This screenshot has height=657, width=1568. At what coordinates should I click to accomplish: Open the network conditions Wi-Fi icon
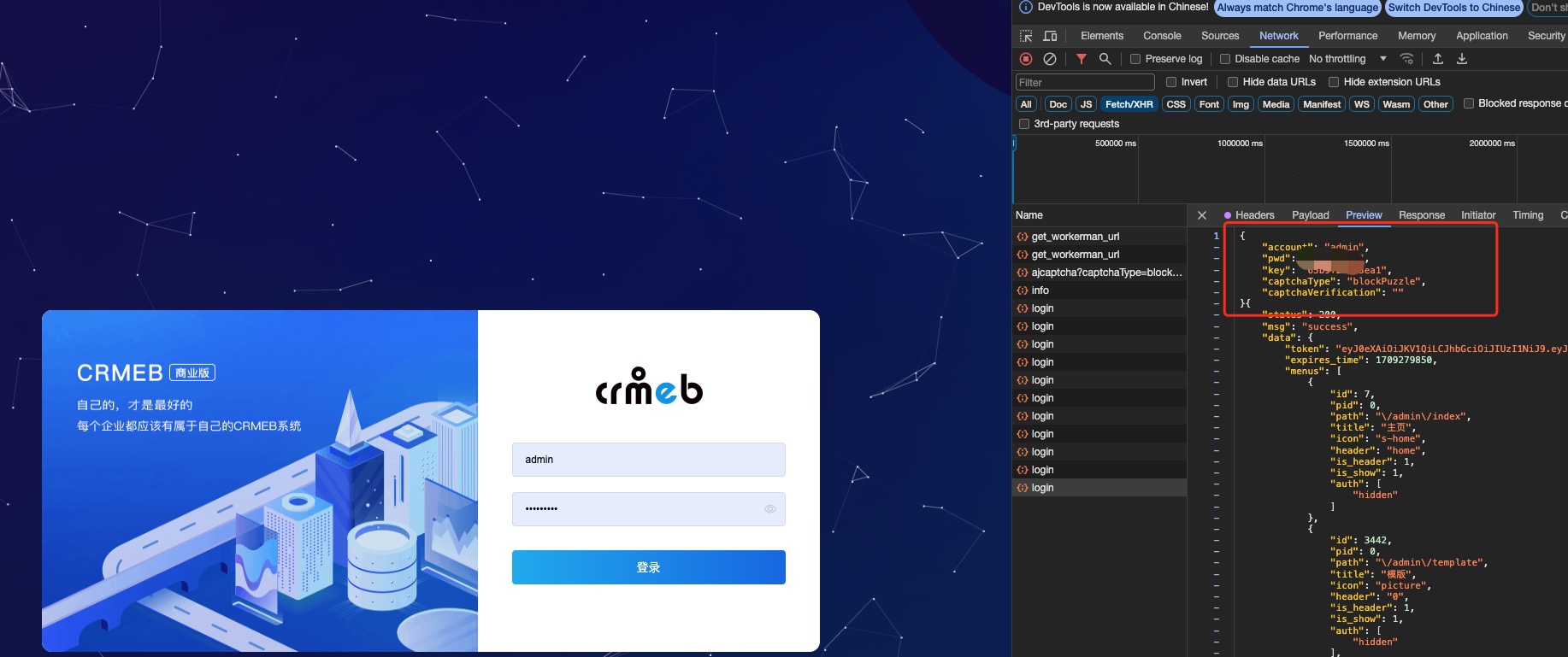[1406, 59]
